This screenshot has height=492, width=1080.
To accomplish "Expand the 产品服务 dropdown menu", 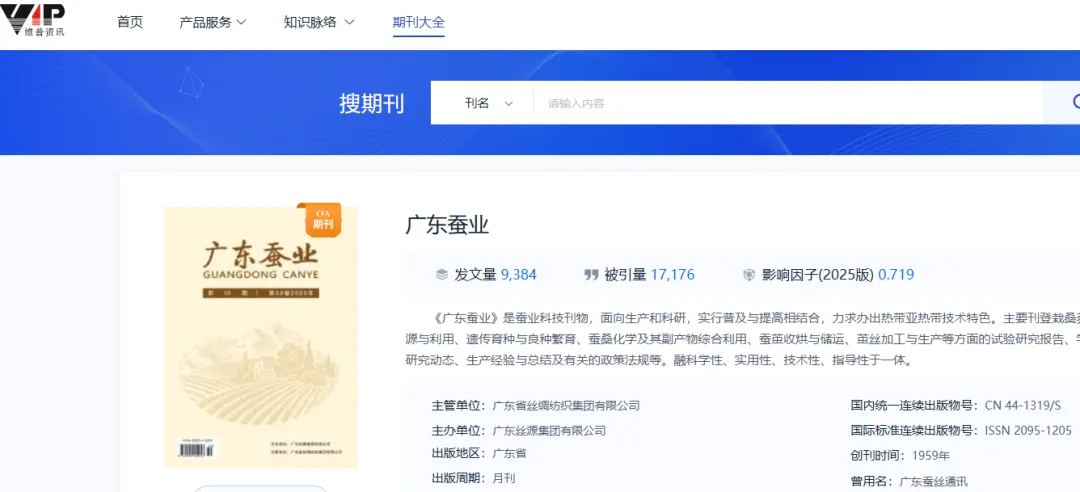I will coord(213,22).
